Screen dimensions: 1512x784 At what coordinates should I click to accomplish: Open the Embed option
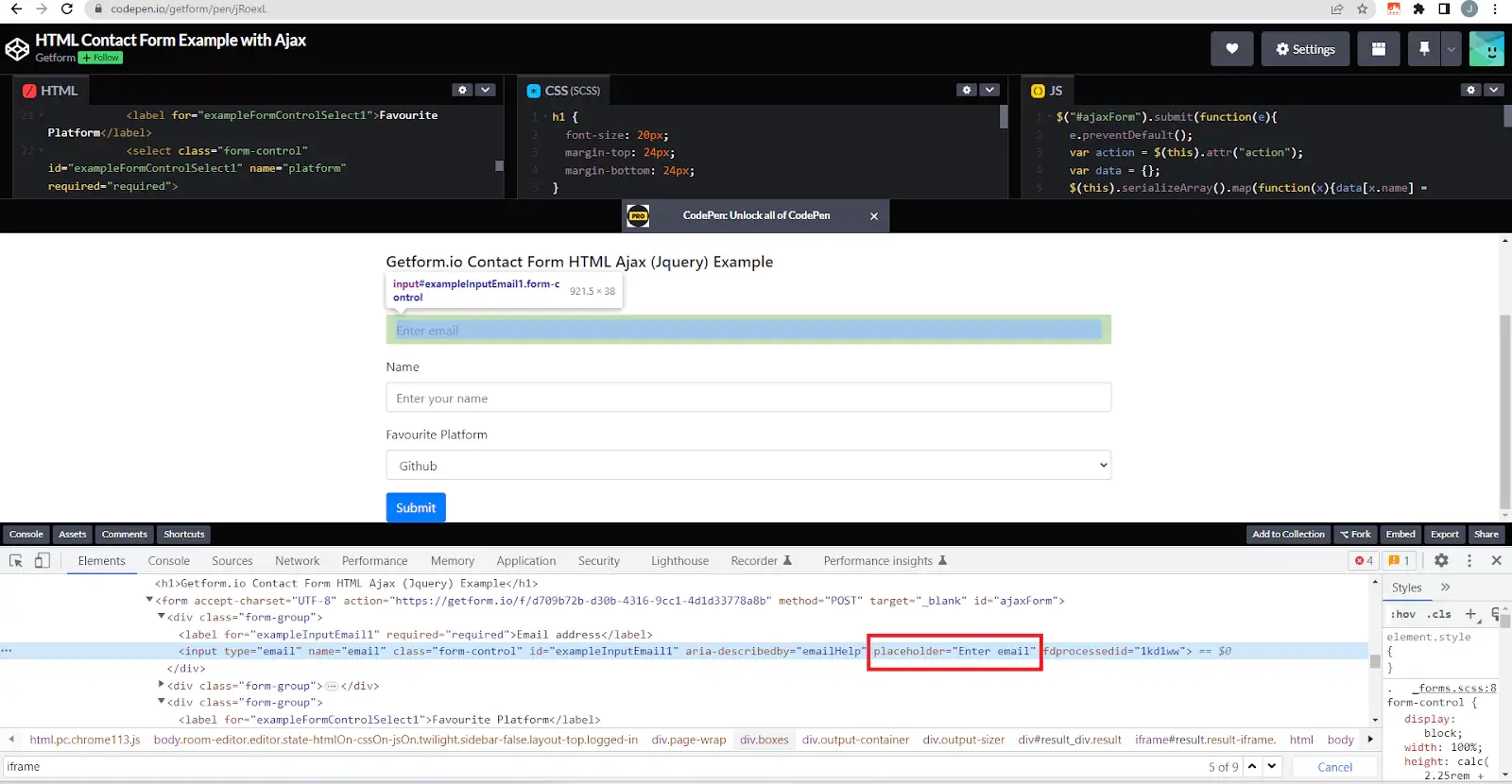[1400, 535]
